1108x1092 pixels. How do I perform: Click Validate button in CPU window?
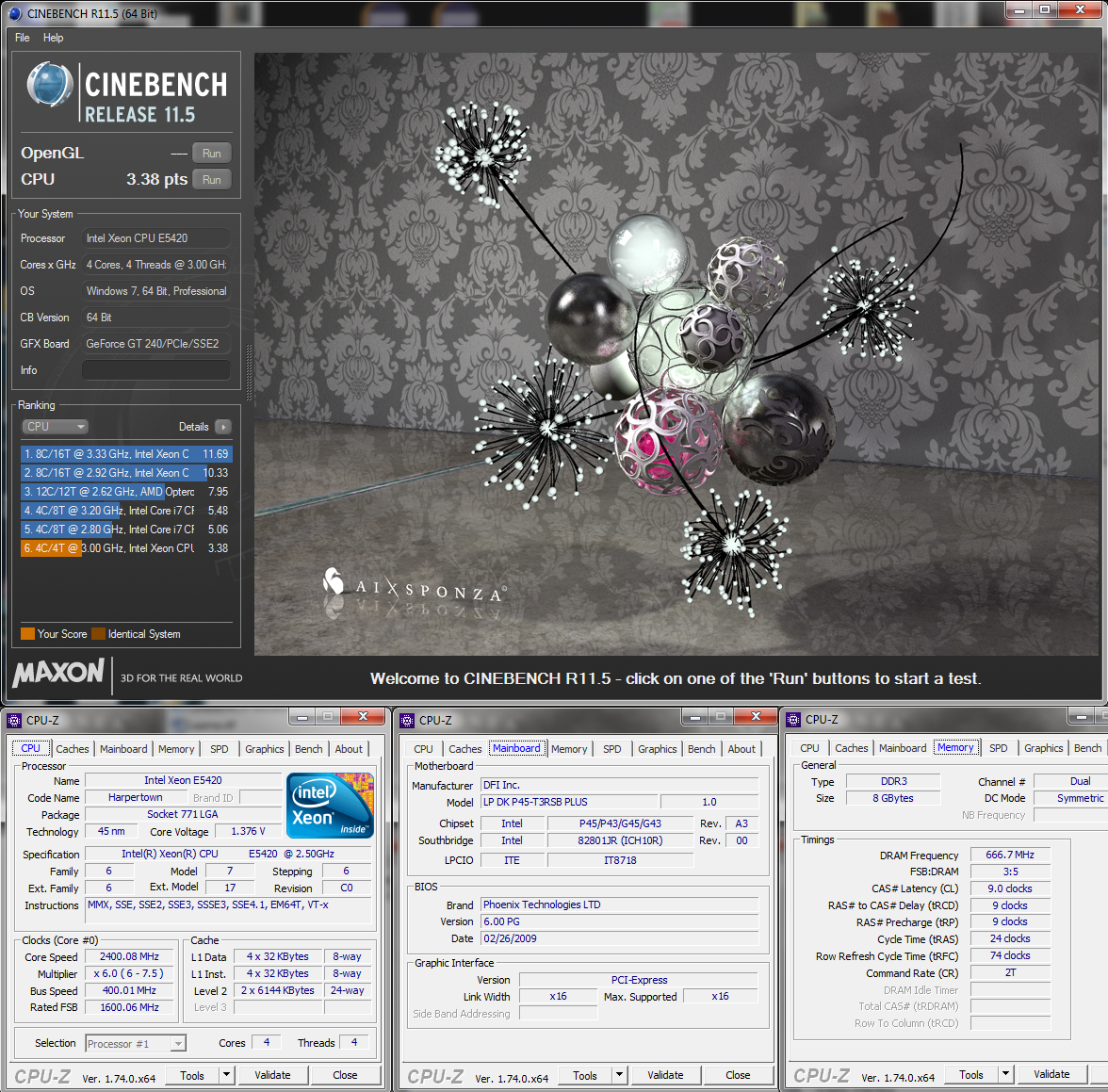tap(273, 1075)
